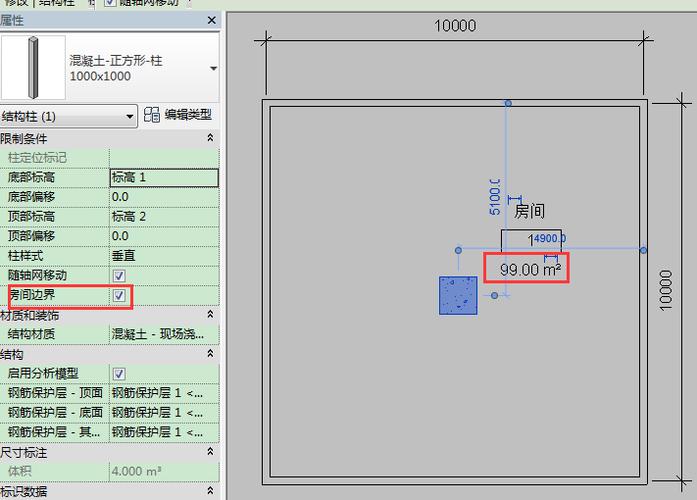Viewport: 697px width, 500px height.
Task: Click the Edit Type (编辑类型) icon
Action: 152,116
